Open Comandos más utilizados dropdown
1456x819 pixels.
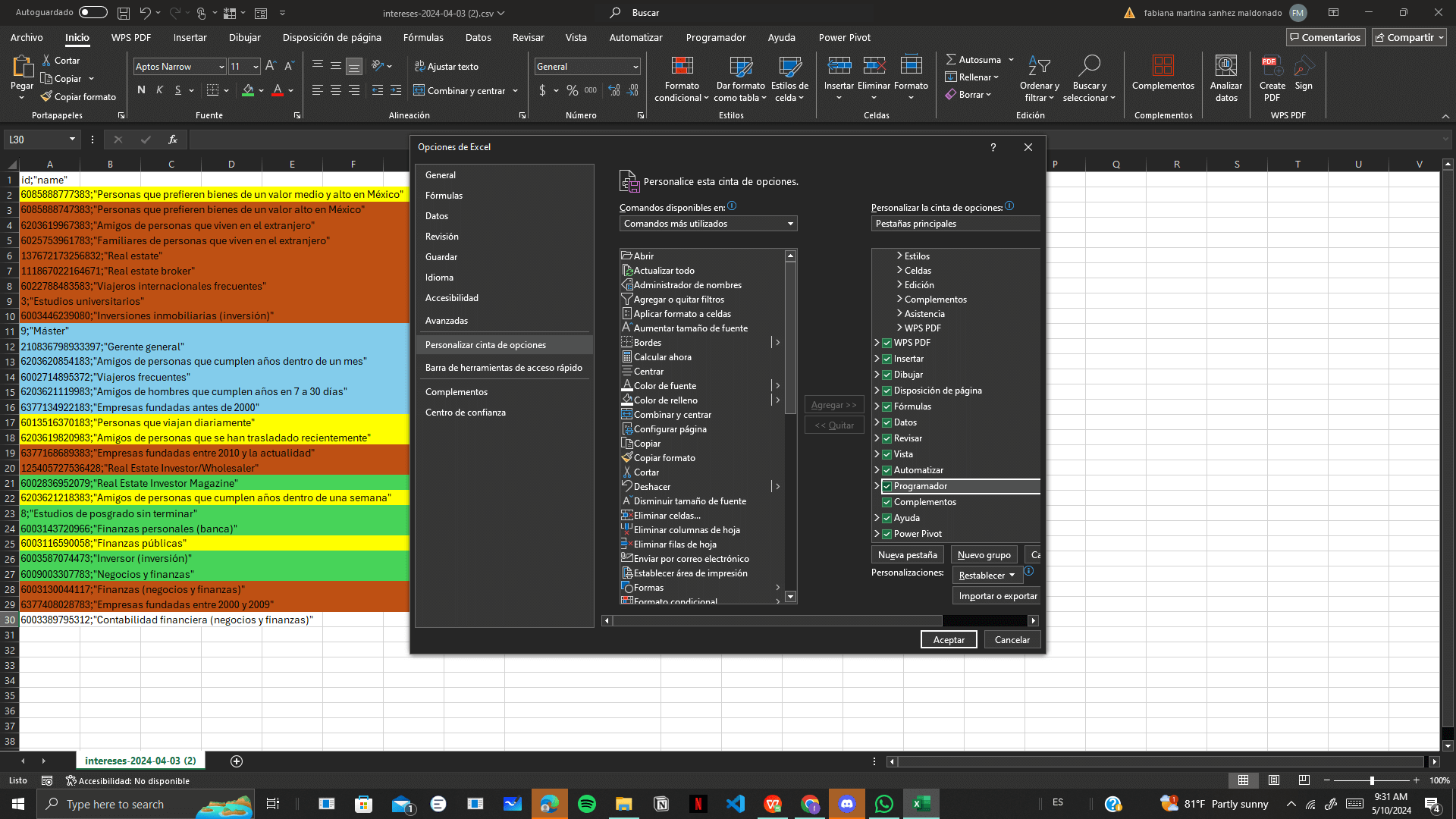708,224
